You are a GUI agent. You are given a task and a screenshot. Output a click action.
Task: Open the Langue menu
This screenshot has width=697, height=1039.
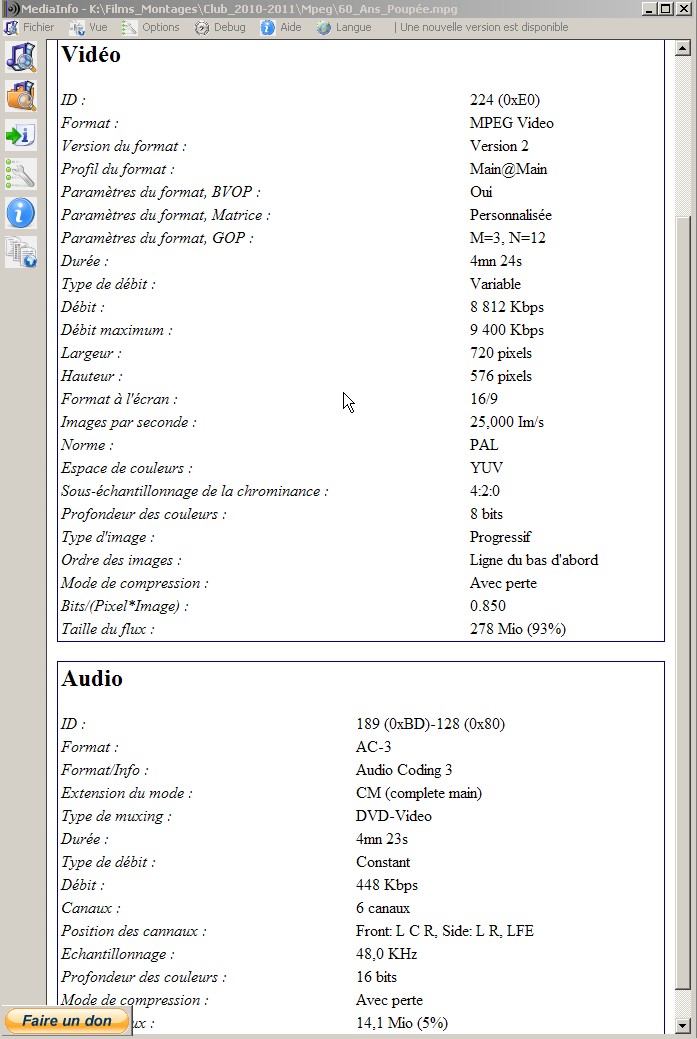click(x=345, y=27)
